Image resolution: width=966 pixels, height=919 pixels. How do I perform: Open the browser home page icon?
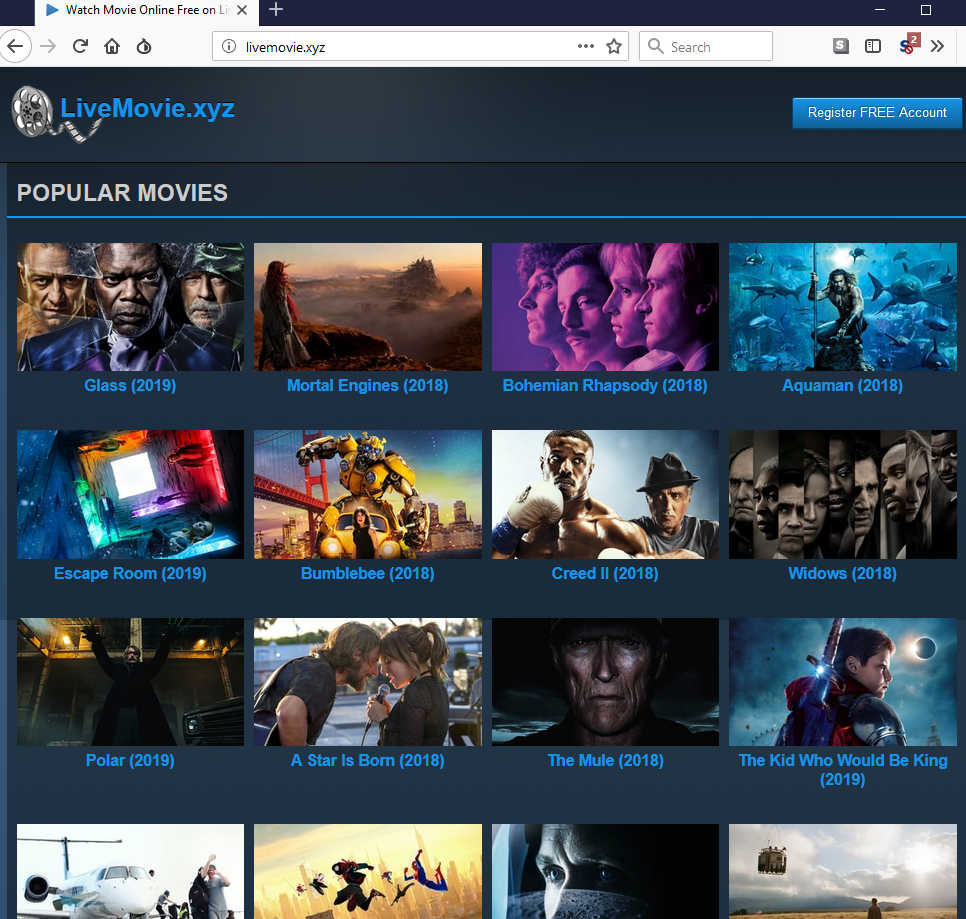pos(112,46)
